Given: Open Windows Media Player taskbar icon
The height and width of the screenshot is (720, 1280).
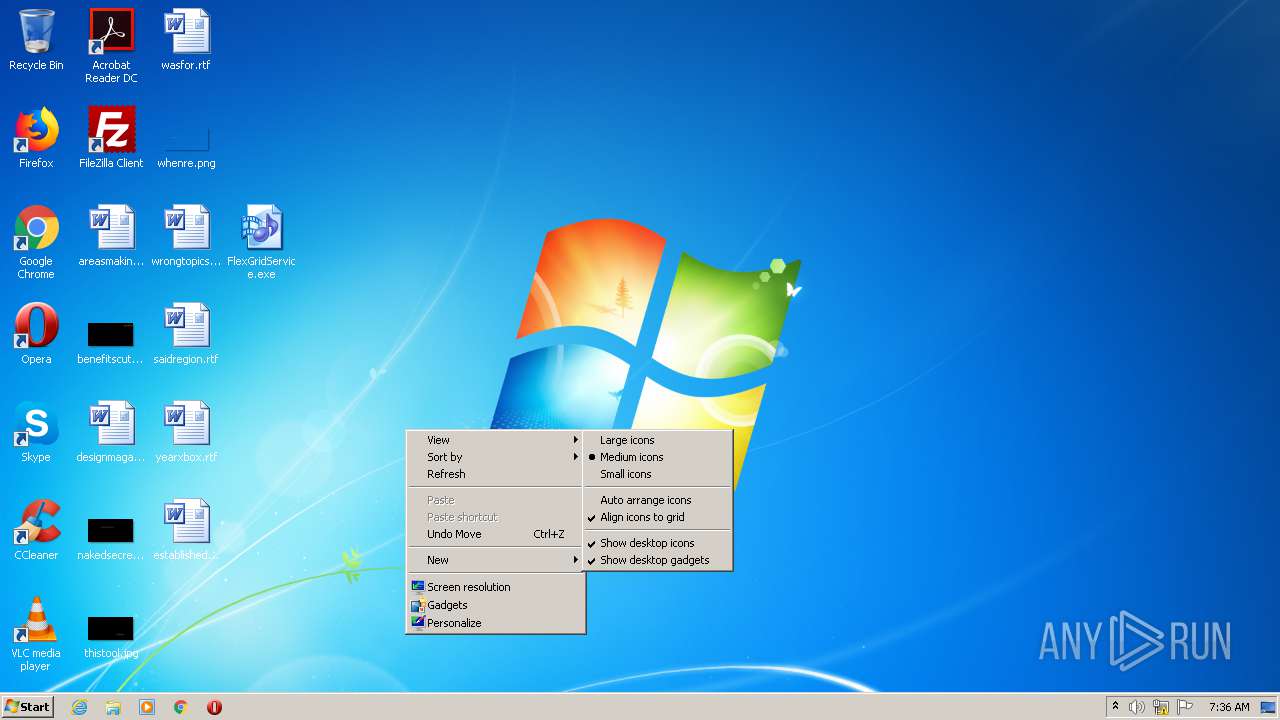Looking at the screenshot, I should pyautogui.click(x=147, y=707).
